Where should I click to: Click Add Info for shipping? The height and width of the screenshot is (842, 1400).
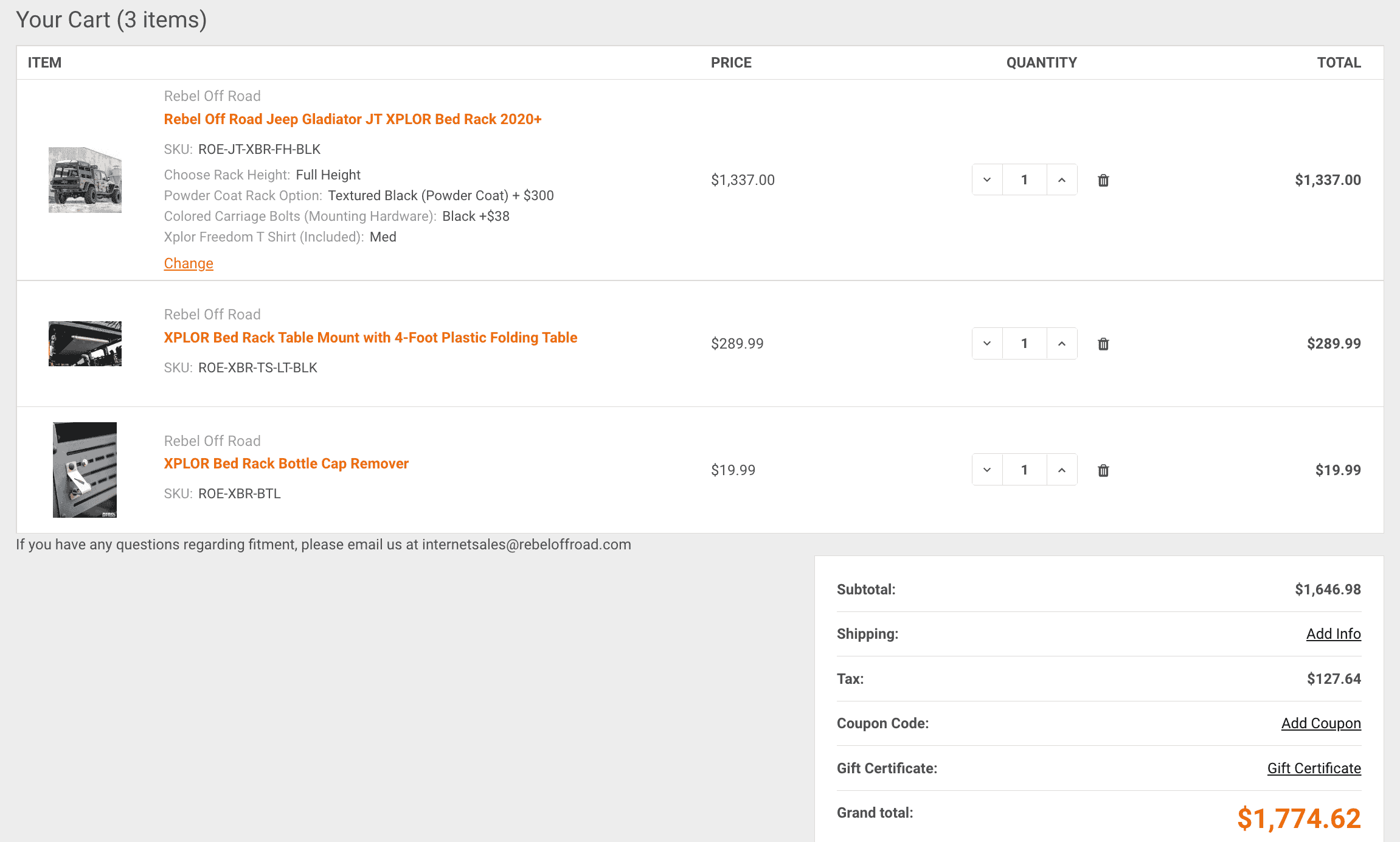tap(1333, 634)
